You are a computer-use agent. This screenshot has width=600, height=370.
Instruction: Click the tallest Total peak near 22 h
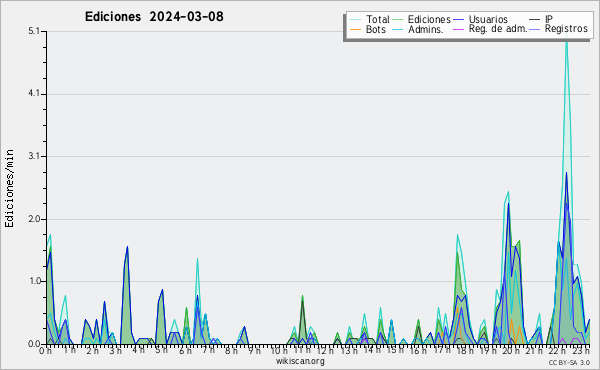pos(566,39)
